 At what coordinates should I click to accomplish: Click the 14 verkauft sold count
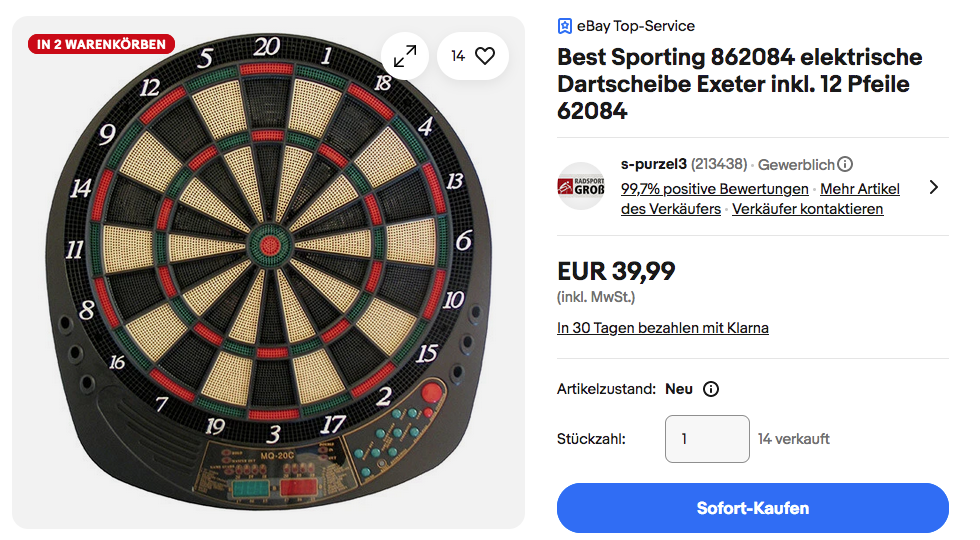tap(793, 439)
